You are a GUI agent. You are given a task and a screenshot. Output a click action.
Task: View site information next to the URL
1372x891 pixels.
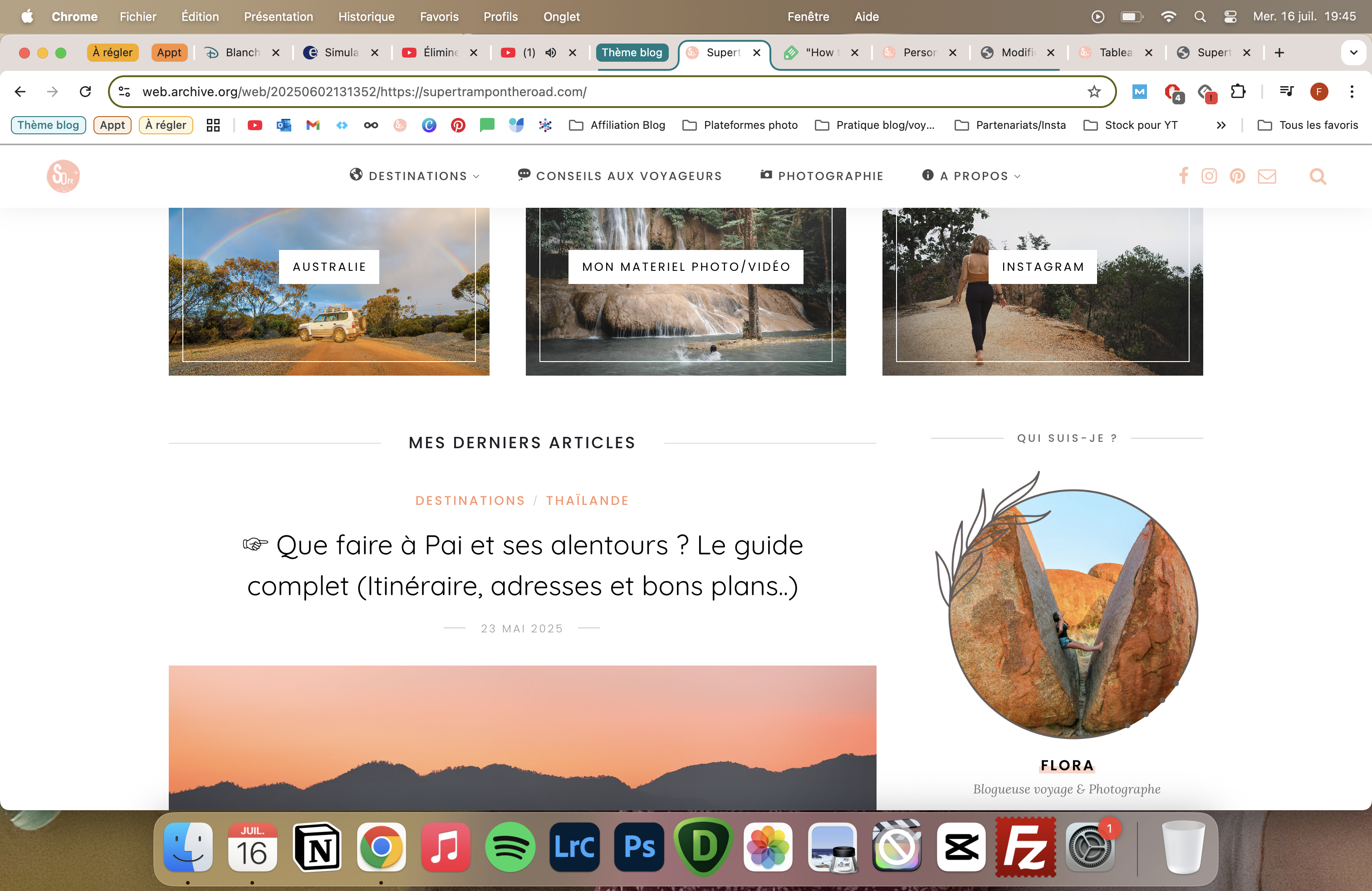pyautogui.click(x=124, y=92)
